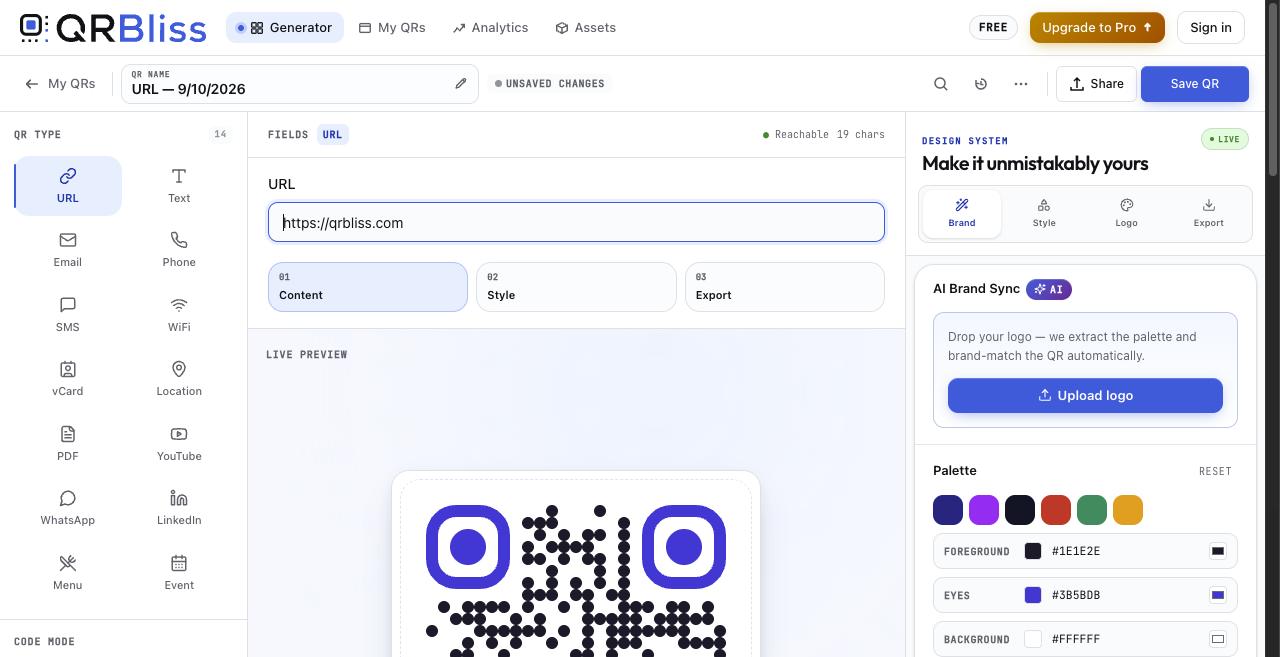
Task: Select the Event QR type
Action: pos(179,573)
